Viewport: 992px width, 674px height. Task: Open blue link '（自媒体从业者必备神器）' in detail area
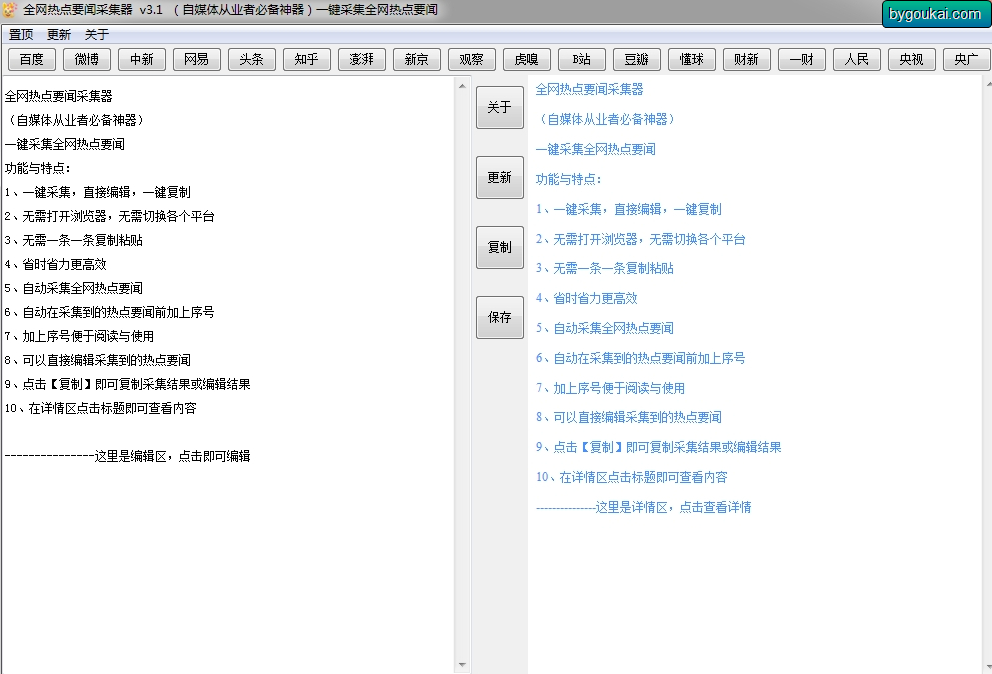coord(606,120)
